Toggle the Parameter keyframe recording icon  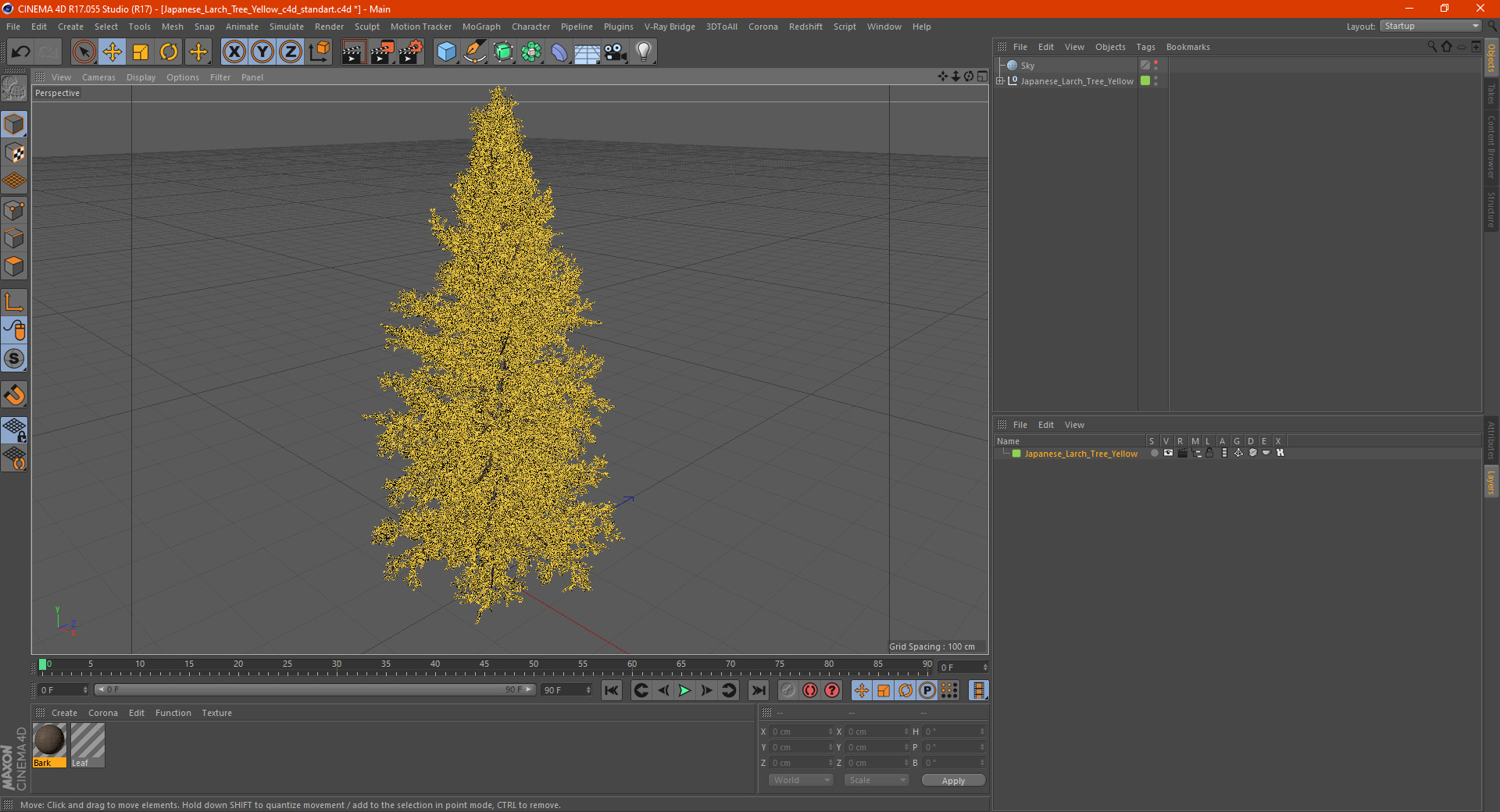pos(927,690)
